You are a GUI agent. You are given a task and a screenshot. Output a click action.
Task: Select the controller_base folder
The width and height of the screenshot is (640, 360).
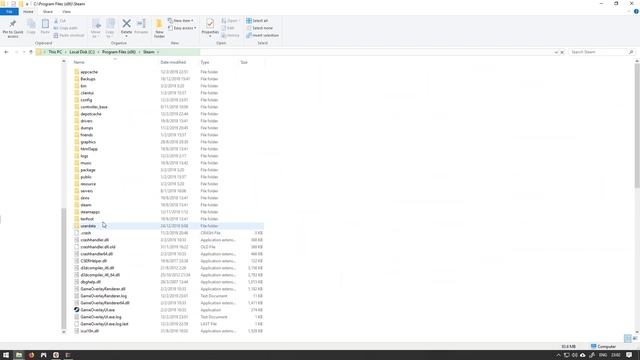(x=94, y=107)
